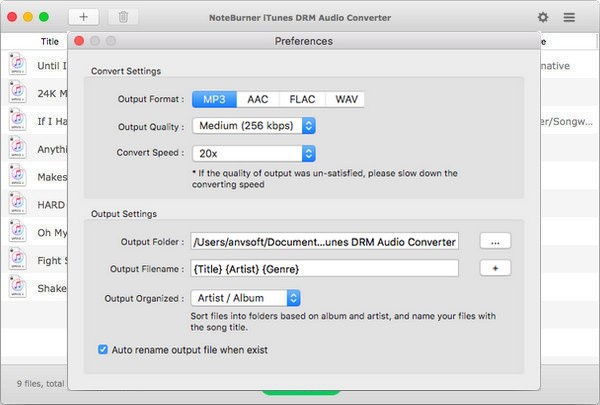Select AAC output format

click(258, 99)
